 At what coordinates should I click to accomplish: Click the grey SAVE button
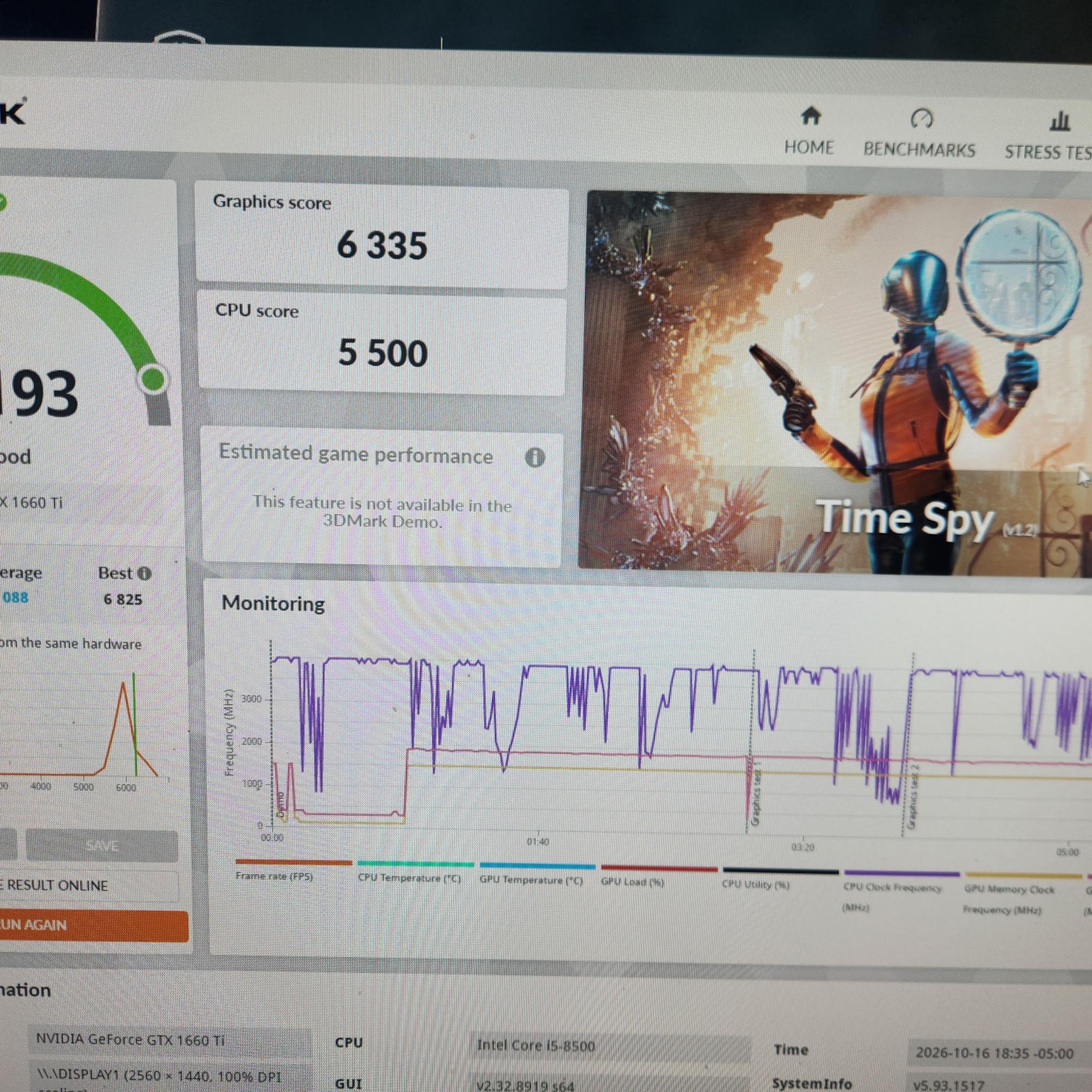pyautogui.click(x=102, y=846)
